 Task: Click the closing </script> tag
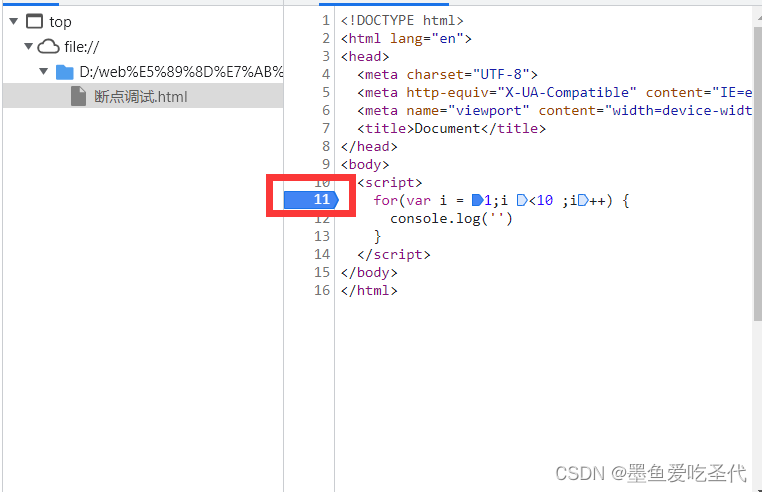394,254
